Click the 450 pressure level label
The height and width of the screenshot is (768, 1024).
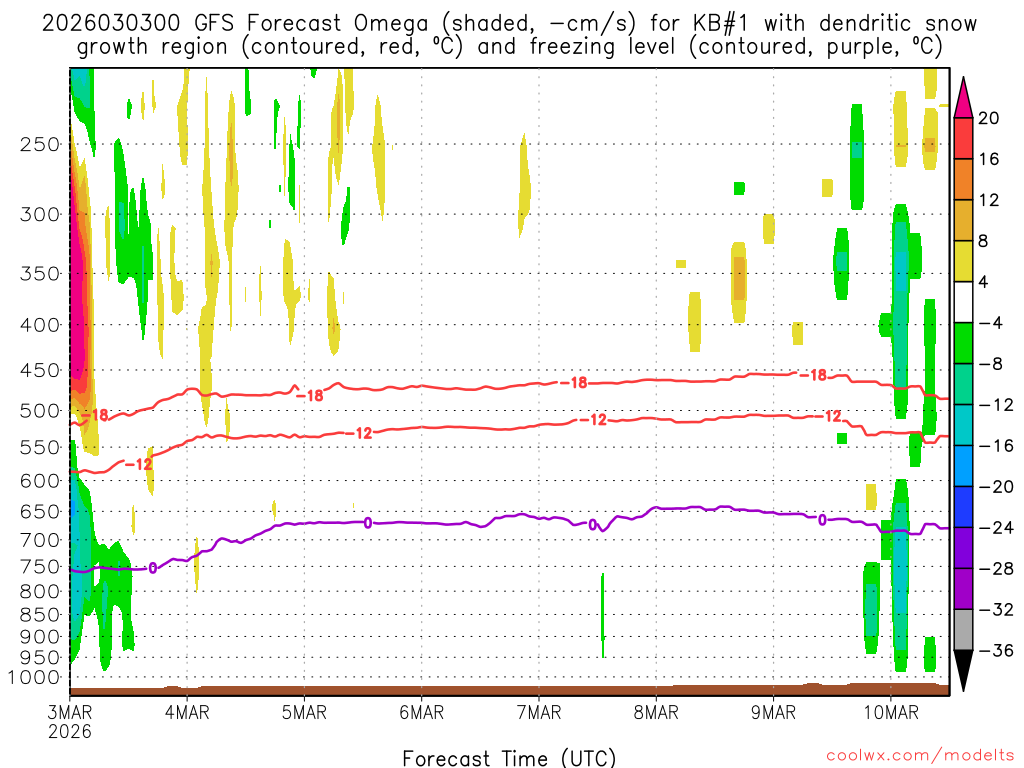point(40,370)
